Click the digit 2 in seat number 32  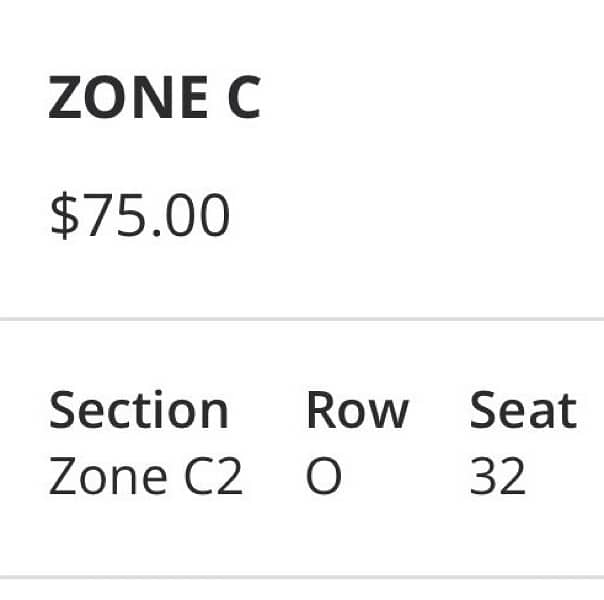[x=512, y=478]
